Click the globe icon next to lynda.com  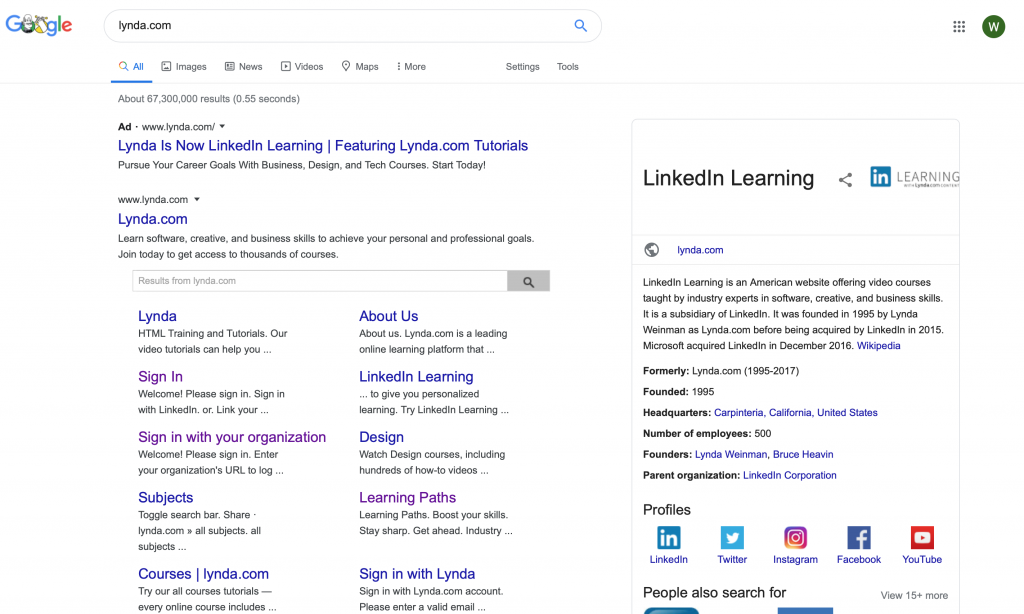click(651, 250)
